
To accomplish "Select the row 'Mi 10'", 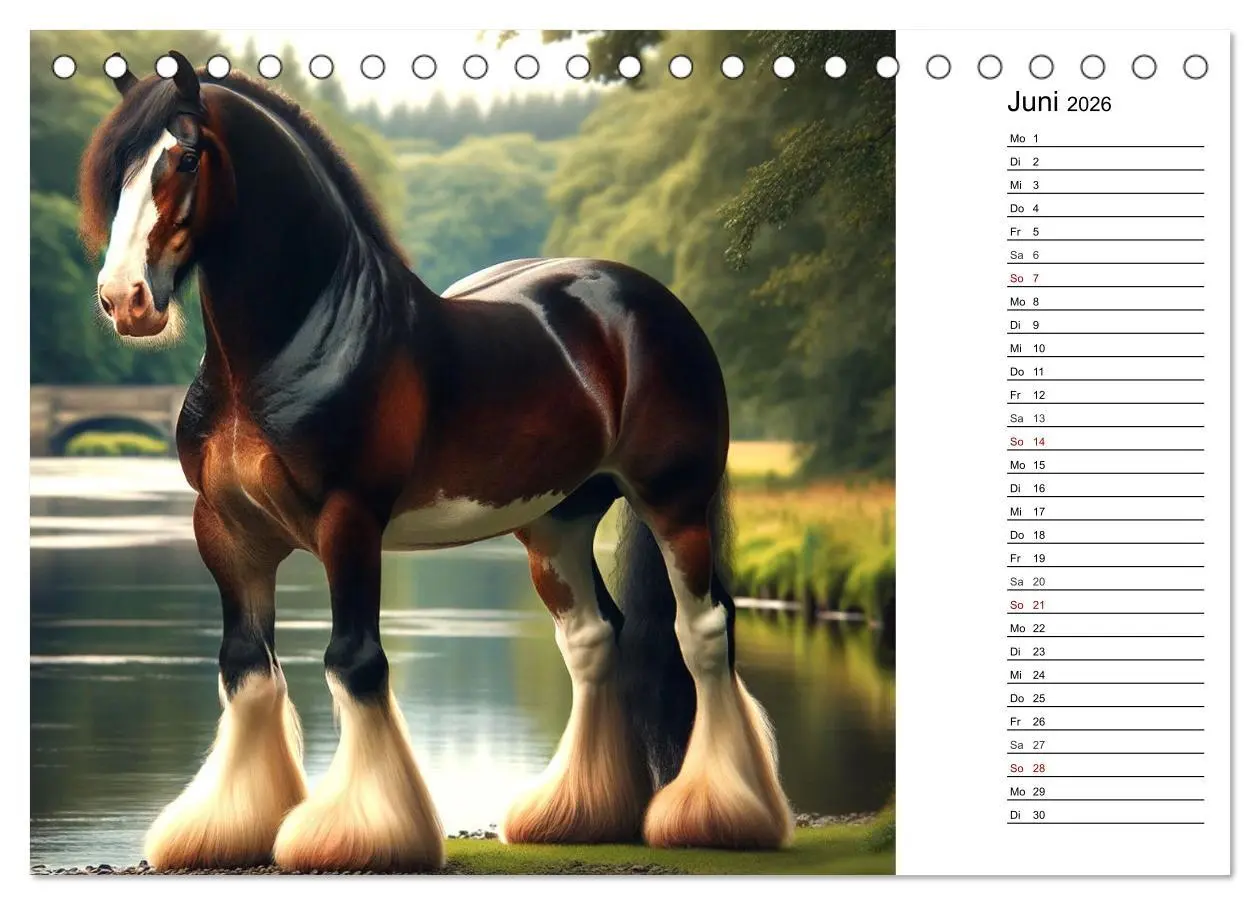I will tap(1105, 348).
